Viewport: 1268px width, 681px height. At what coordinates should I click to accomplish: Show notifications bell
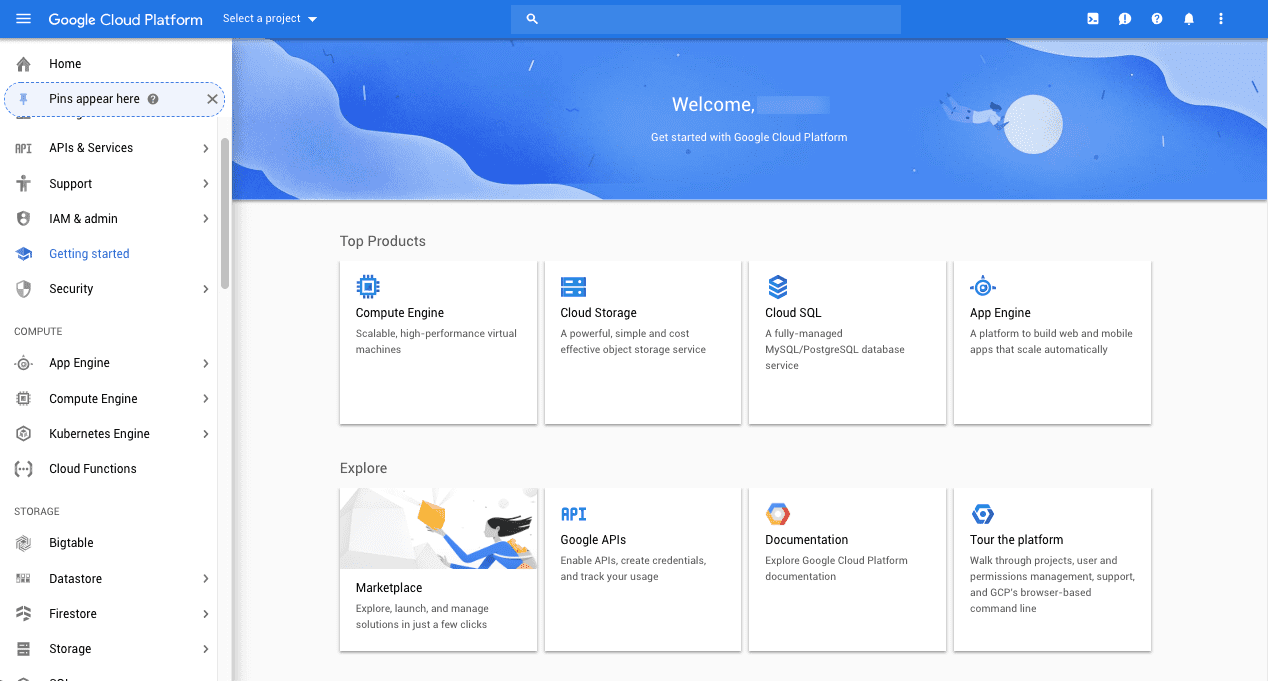(1189, 19)
